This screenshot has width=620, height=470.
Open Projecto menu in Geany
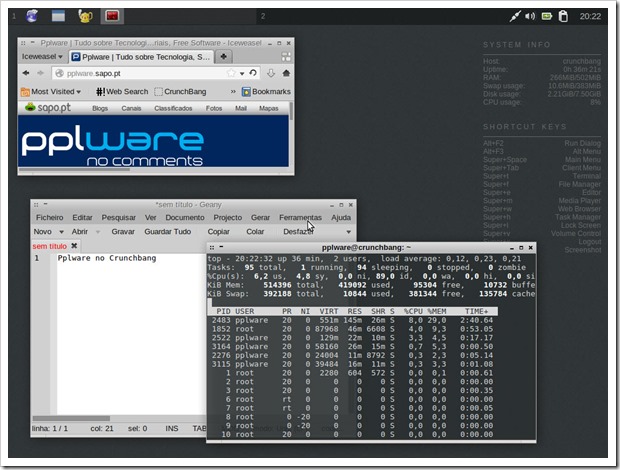pos(228,217)
